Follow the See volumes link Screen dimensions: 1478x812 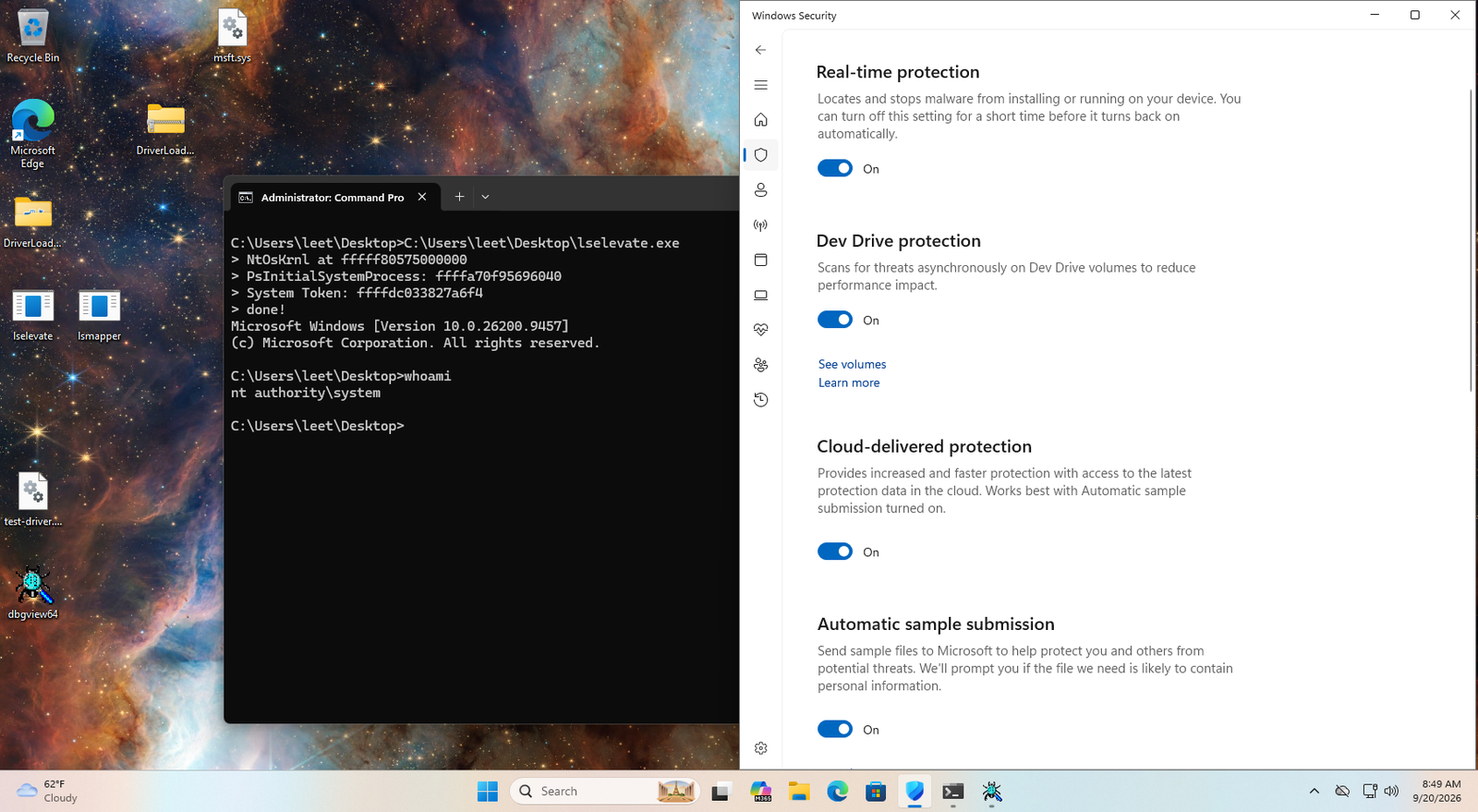click(x=852, y=364)
